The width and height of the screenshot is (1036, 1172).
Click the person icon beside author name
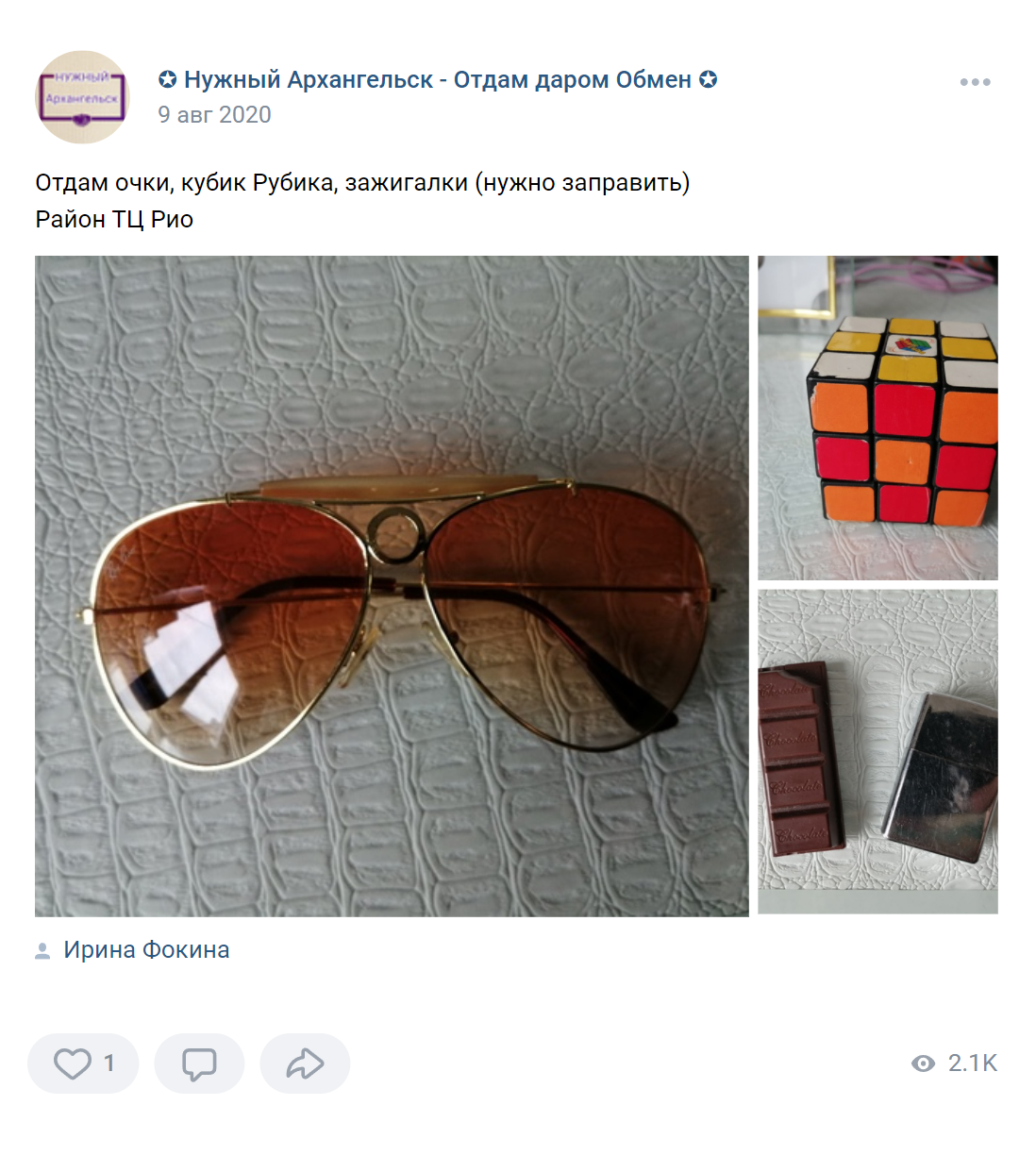point(42,950)
